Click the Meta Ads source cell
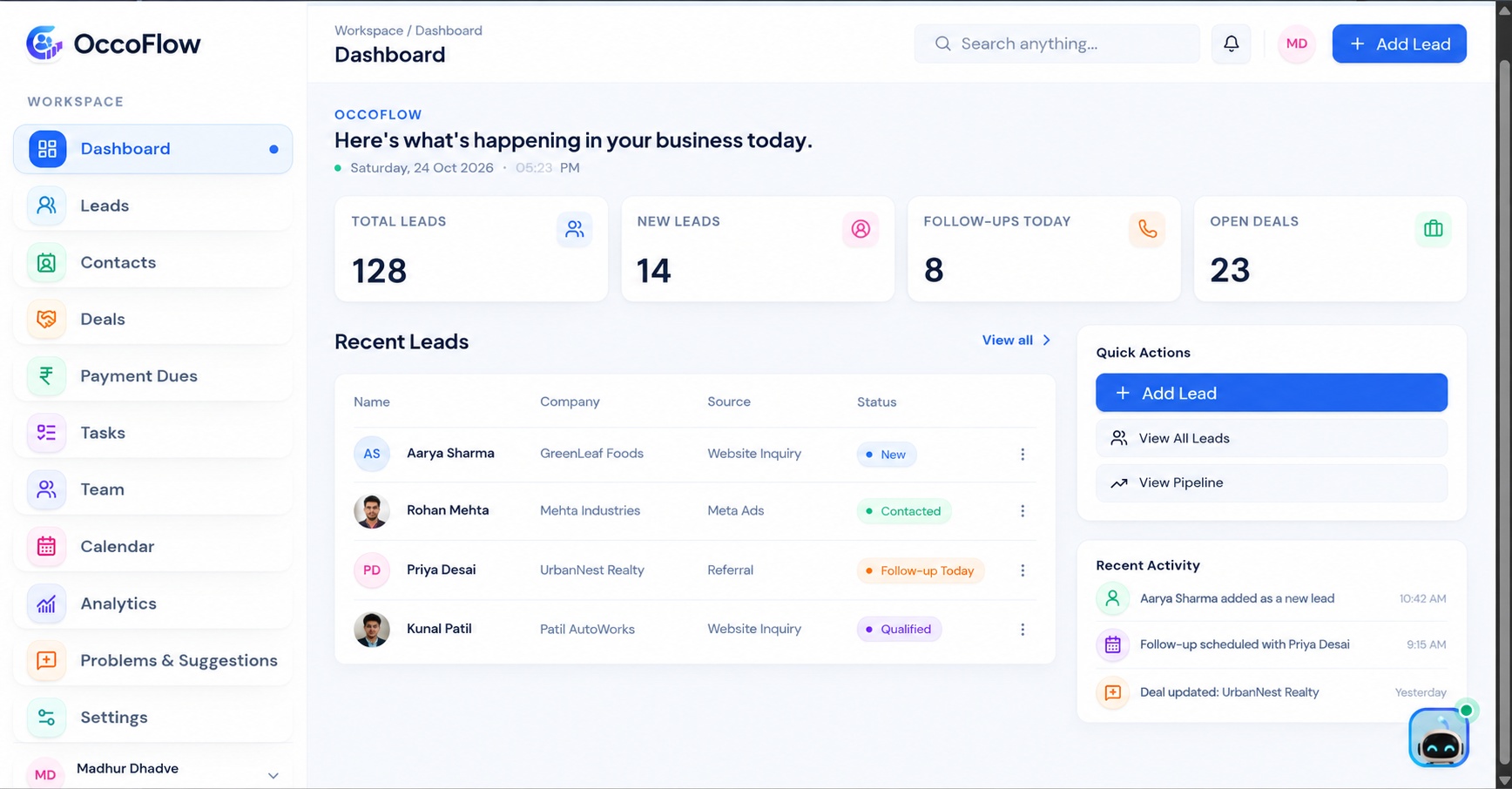The image size is (1512, 789). (735, 510)
